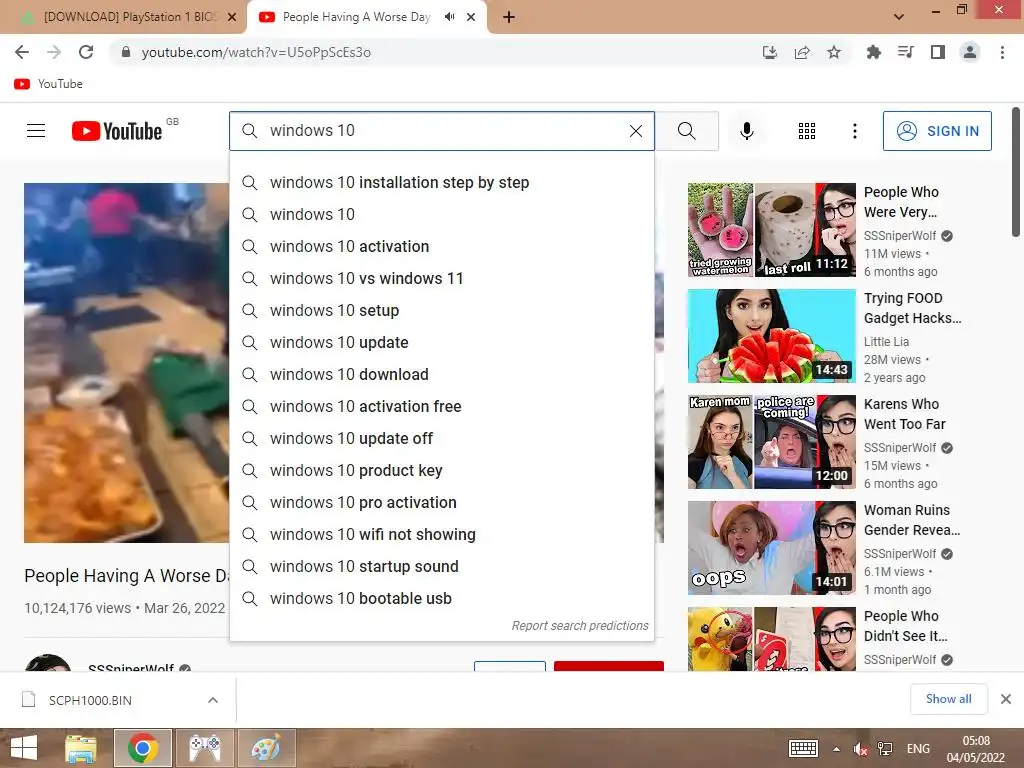This screenshot has height=768, width=1024.
Task: Click the page vertical scrollbar
Action: point(1016,172)
